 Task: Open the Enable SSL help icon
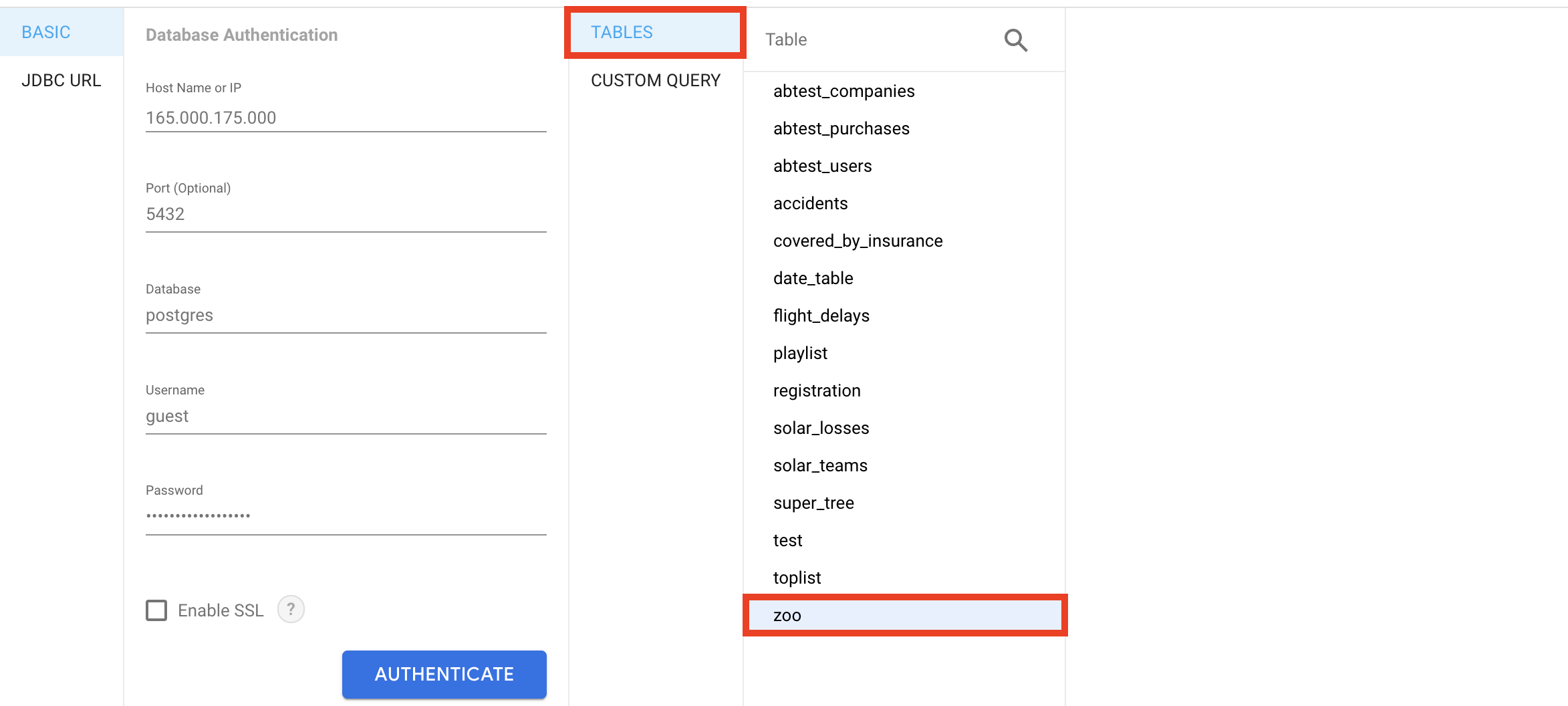(291, 610)
